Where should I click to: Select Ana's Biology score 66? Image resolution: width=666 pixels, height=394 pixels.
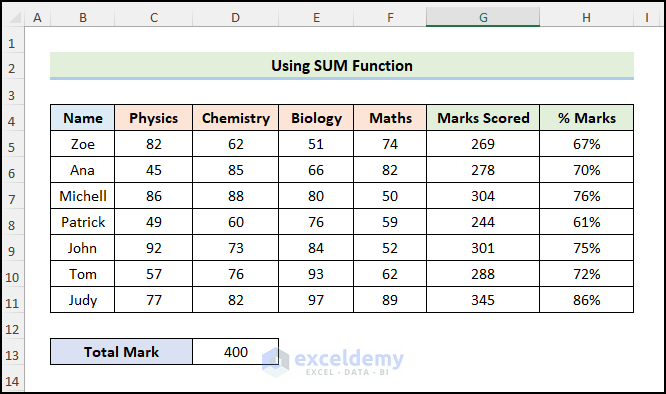[316, 170]
